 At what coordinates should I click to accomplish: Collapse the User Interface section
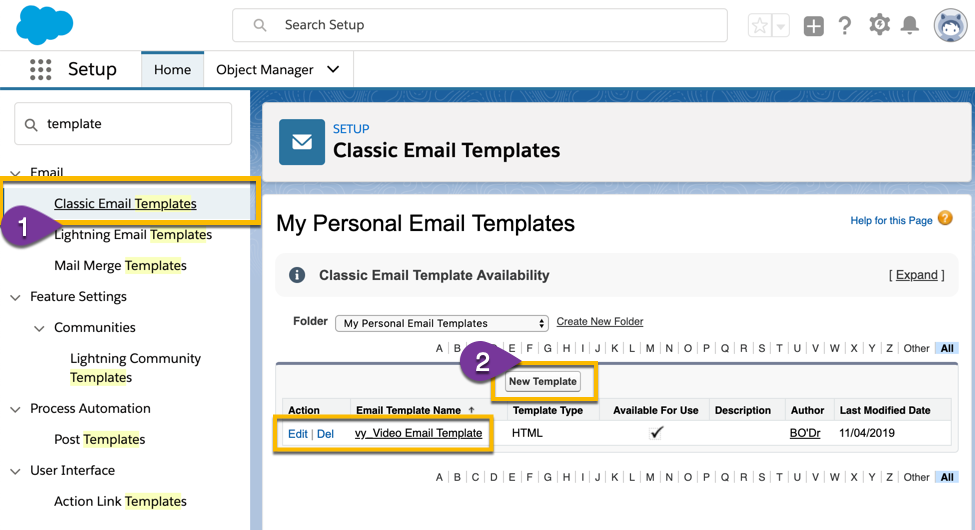coord(16,472)
